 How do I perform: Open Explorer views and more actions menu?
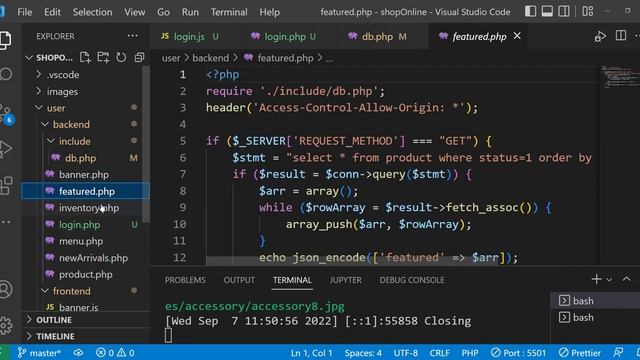coord(133,36)
